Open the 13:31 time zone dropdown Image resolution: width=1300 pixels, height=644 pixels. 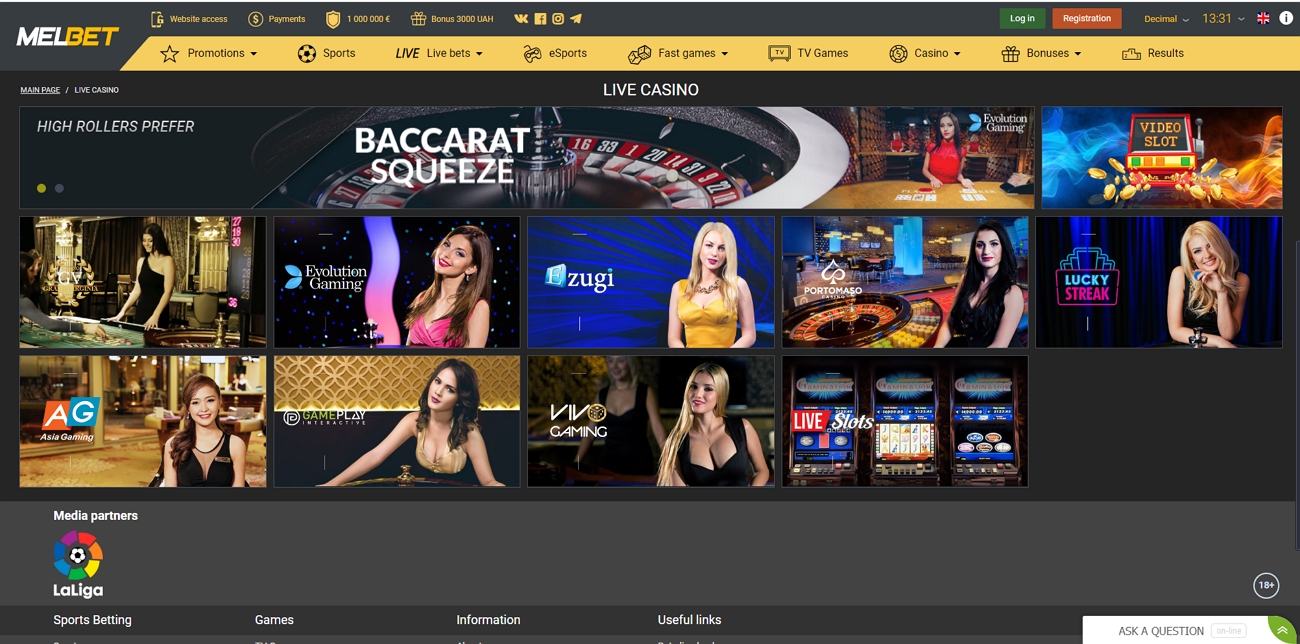(x=1223, y=19)
